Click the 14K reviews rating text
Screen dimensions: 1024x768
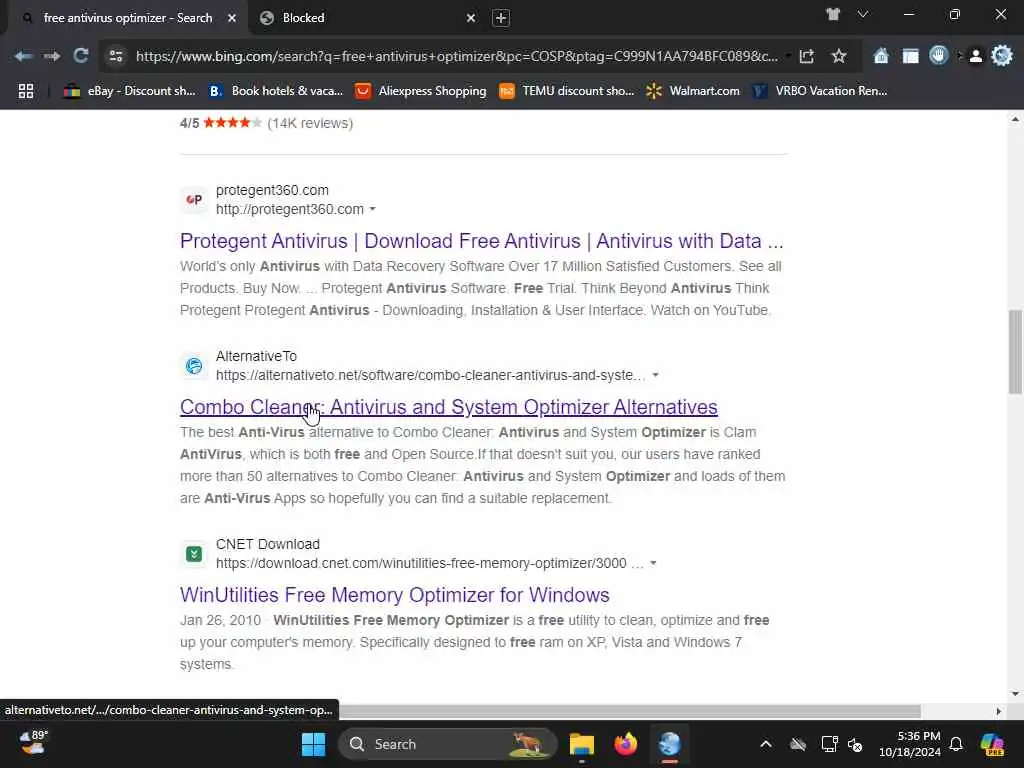tap(310, 123)
